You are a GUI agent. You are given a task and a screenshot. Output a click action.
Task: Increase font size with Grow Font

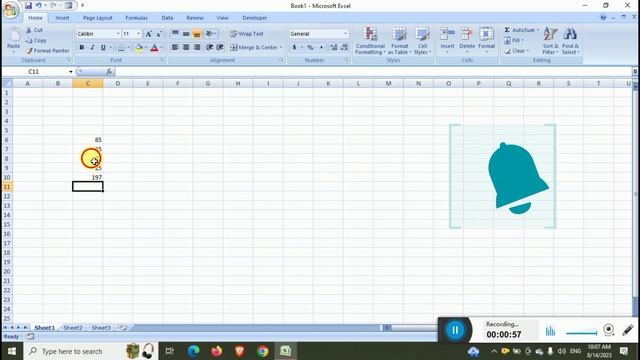pos(149,34)
